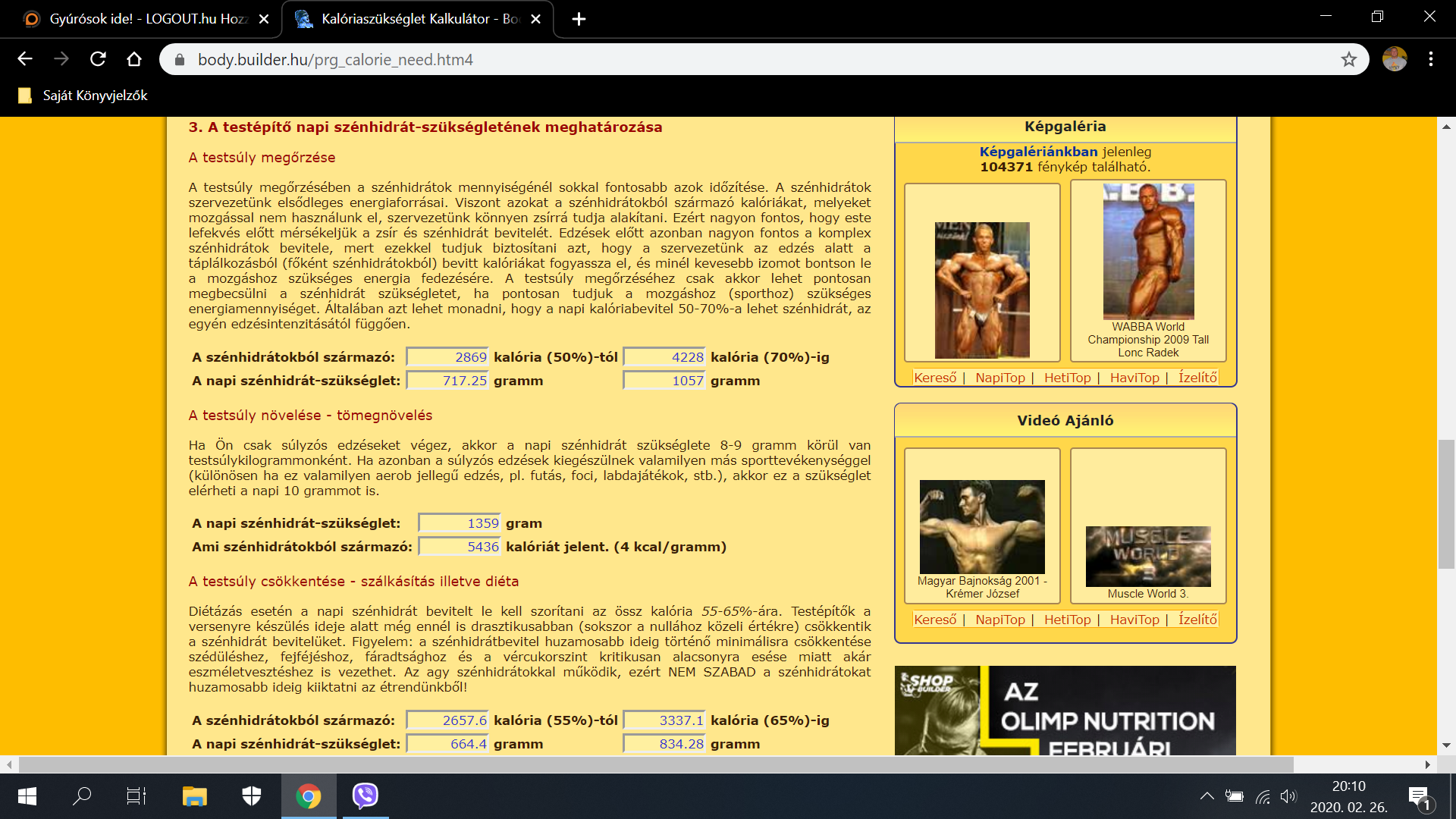This screenshot has height=819, width=1456.
Task: Open Windows Security shield icon
Action: [251, 795]
